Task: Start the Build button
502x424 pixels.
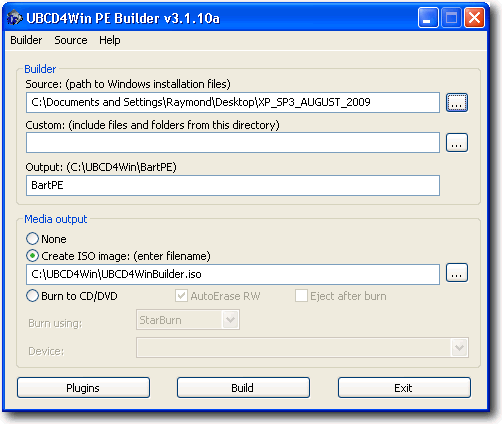Action: pos(243,388)
